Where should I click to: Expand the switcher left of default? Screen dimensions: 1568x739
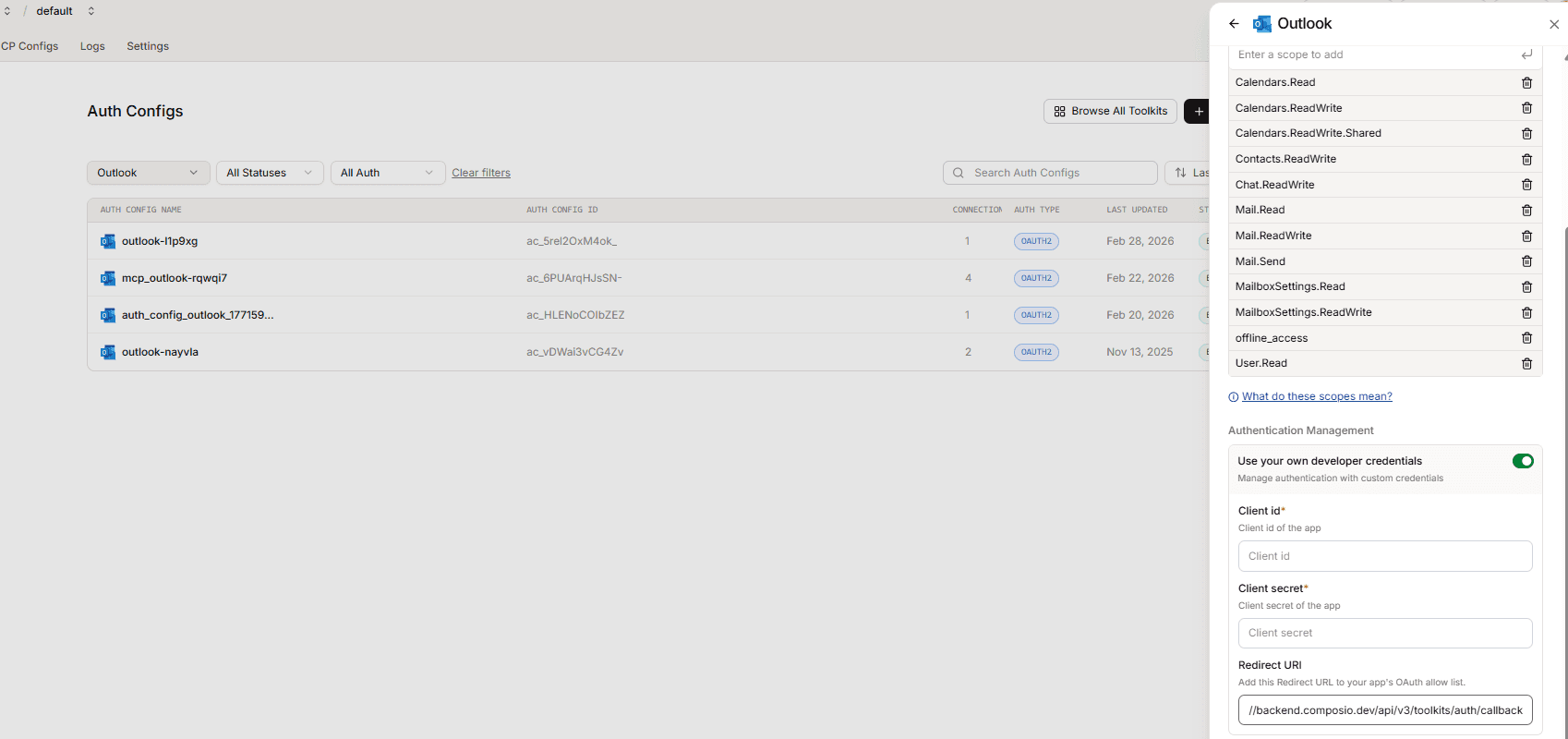tap(7, 11)
